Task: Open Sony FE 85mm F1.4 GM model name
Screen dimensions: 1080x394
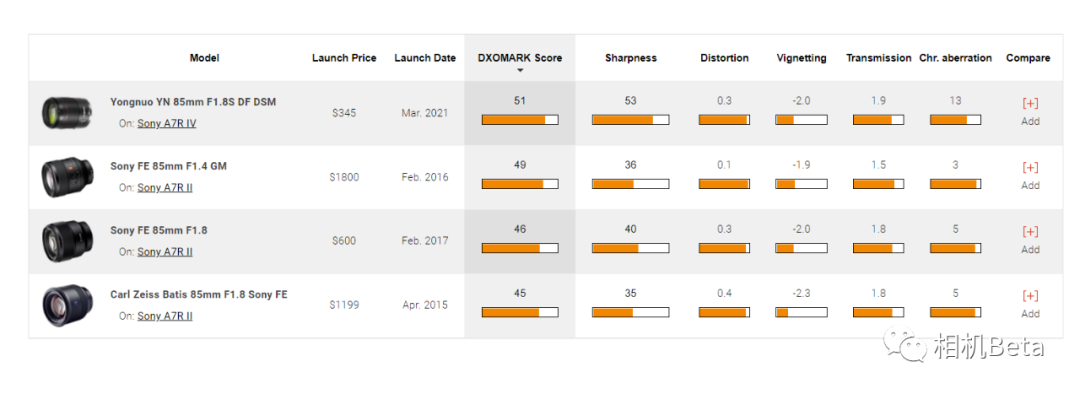Action: click(x=168, y=165)
